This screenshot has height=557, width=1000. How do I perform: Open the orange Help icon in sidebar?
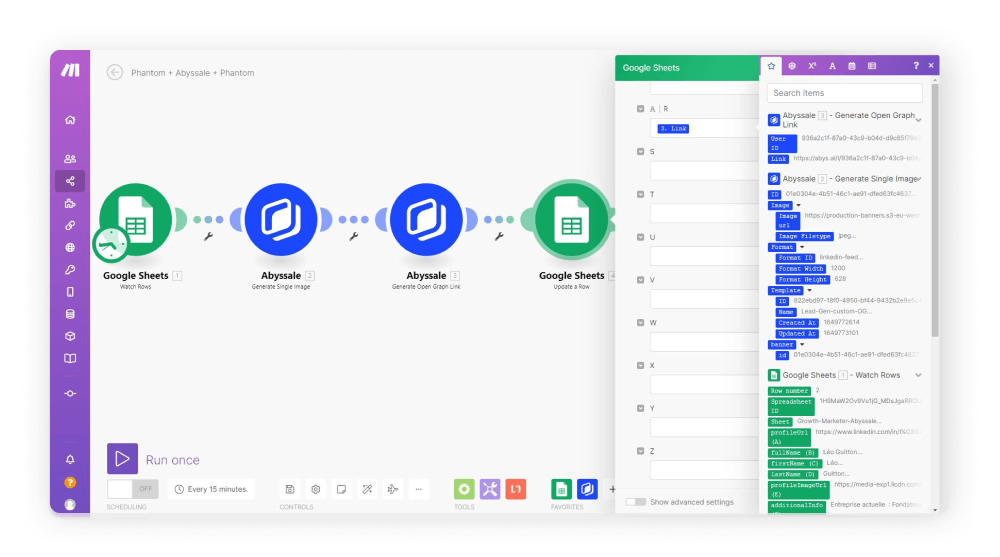[x=70, y=482]
